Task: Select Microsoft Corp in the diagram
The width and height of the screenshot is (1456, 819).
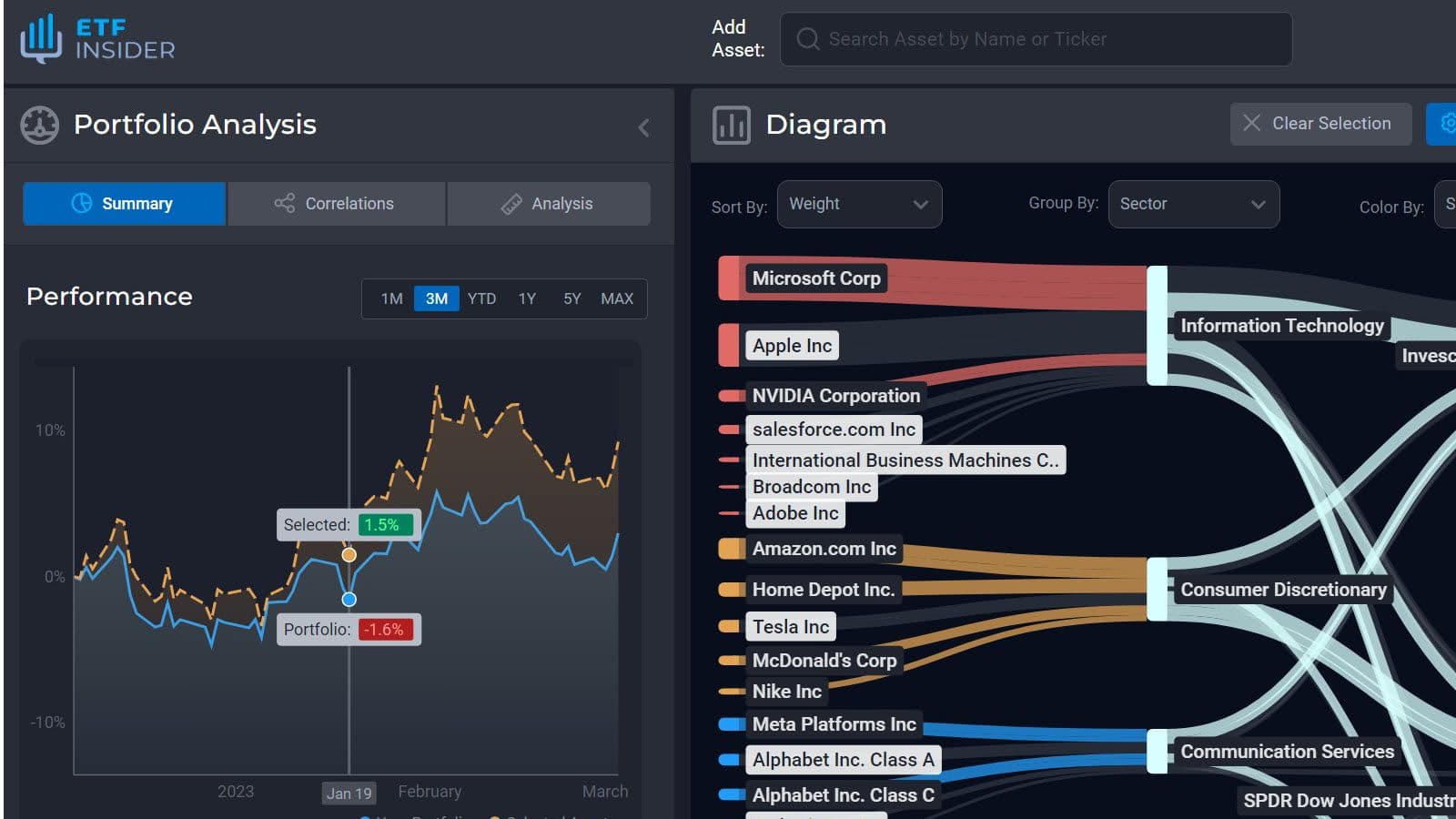Action: (x=816, y=278)
